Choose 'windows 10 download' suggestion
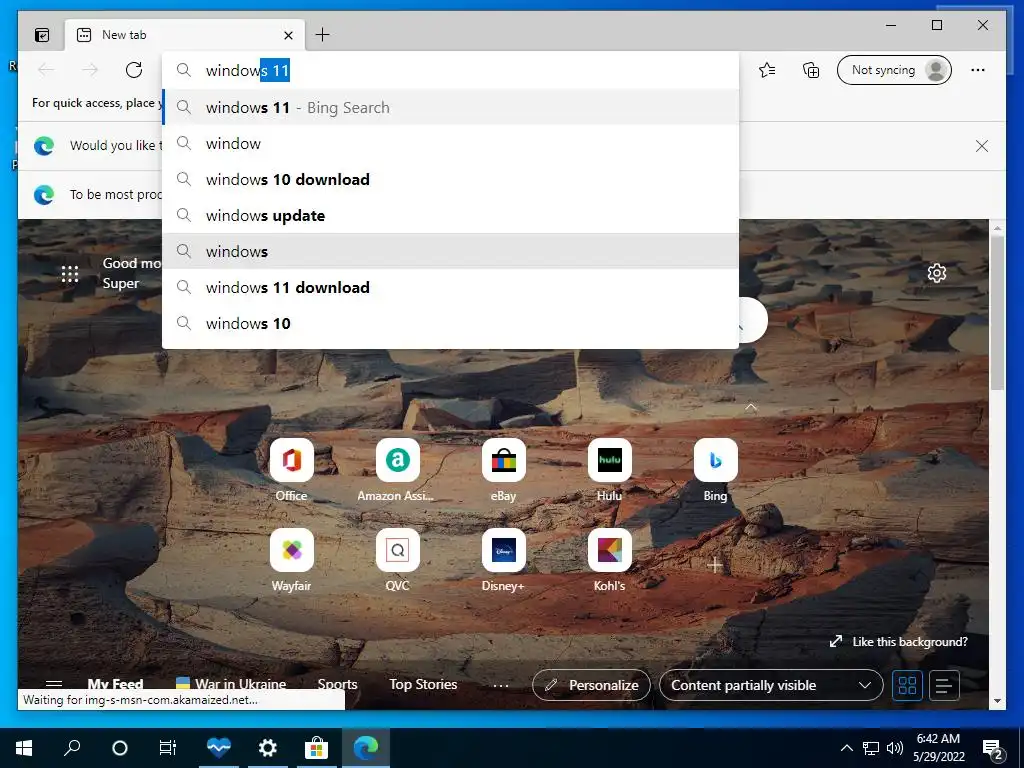Screen dimensions: 1024x768 pyautogui.click(x=451, y=180)
